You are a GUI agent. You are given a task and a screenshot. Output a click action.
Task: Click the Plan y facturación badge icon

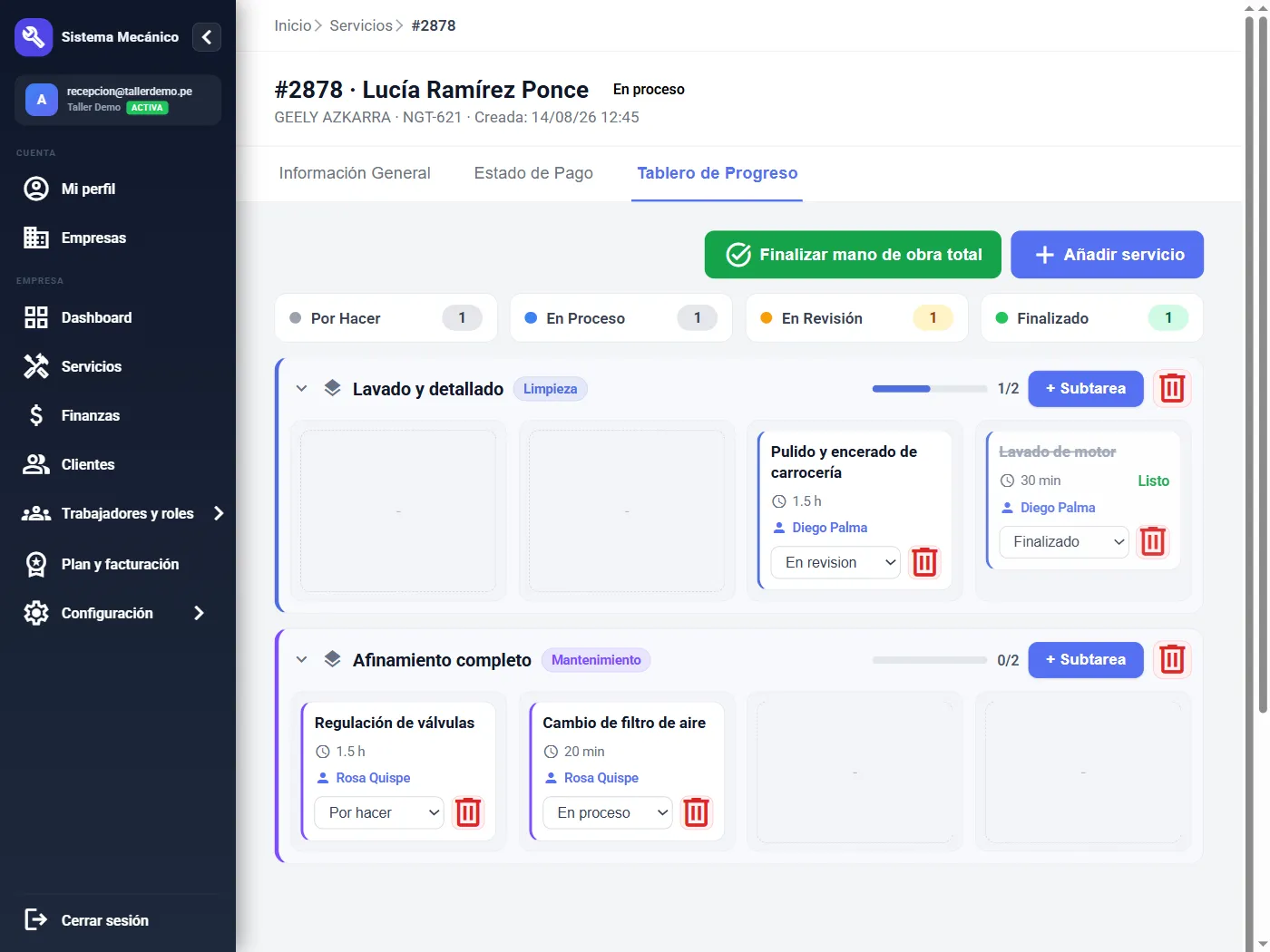point(36,564)
